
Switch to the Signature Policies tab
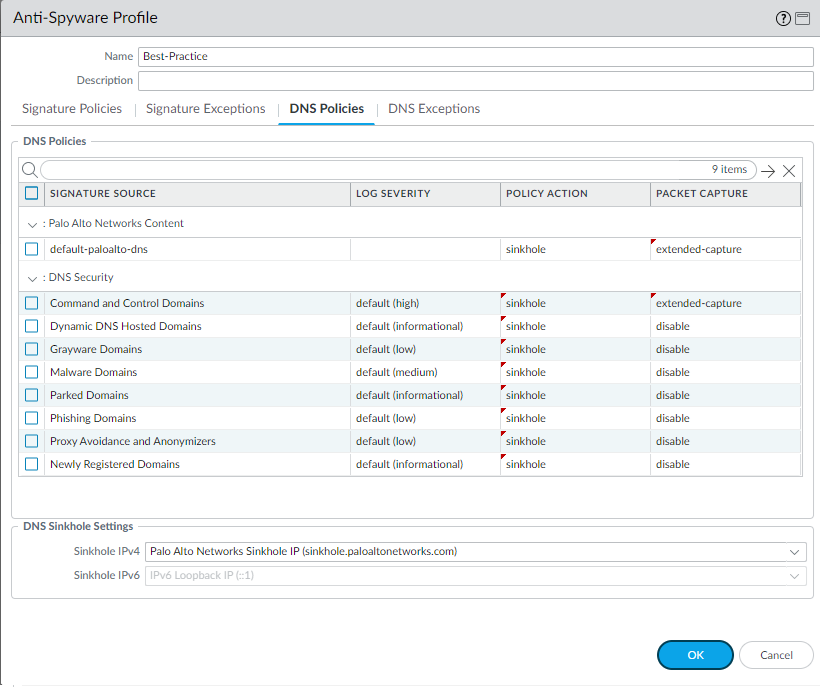pos(72,109)
